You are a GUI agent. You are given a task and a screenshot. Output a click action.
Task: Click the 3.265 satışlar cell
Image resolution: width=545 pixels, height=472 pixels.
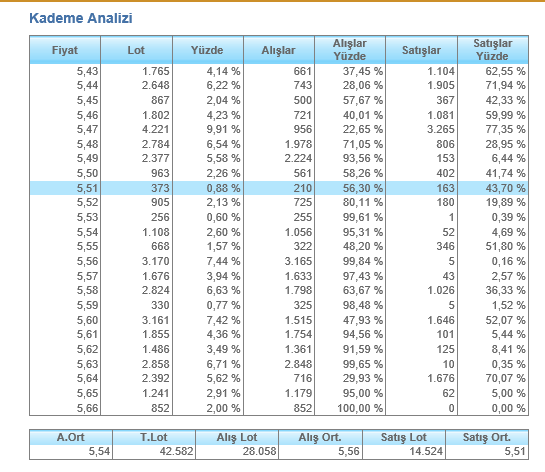coord(441,129)
